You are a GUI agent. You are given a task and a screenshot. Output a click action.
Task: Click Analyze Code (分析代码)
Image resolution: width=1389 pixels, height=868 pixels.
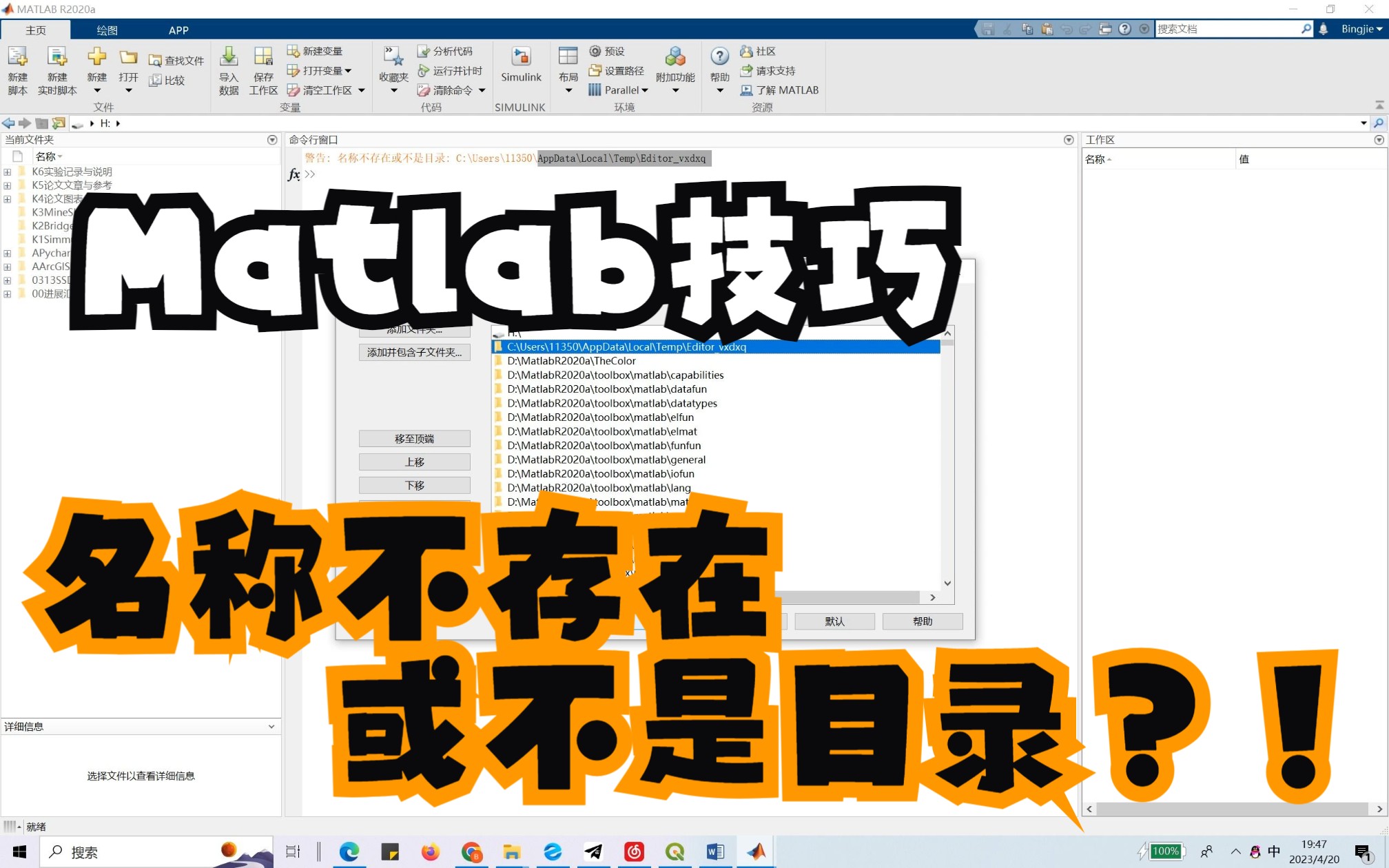click(x=445, y=51)
